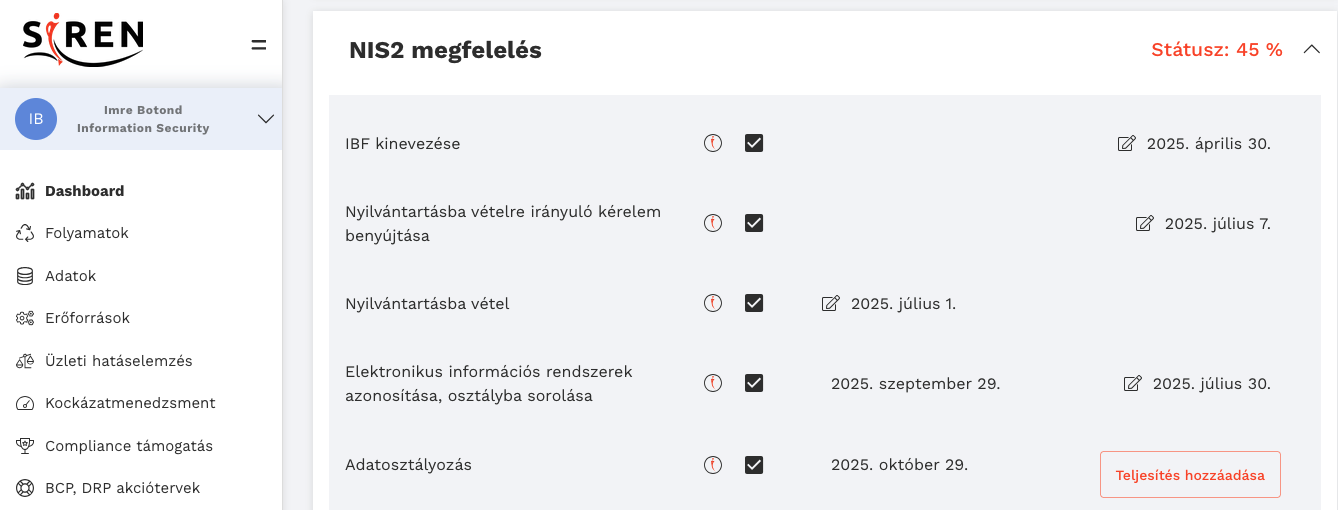Click the info icon beside IBF kinevezése

713,143
